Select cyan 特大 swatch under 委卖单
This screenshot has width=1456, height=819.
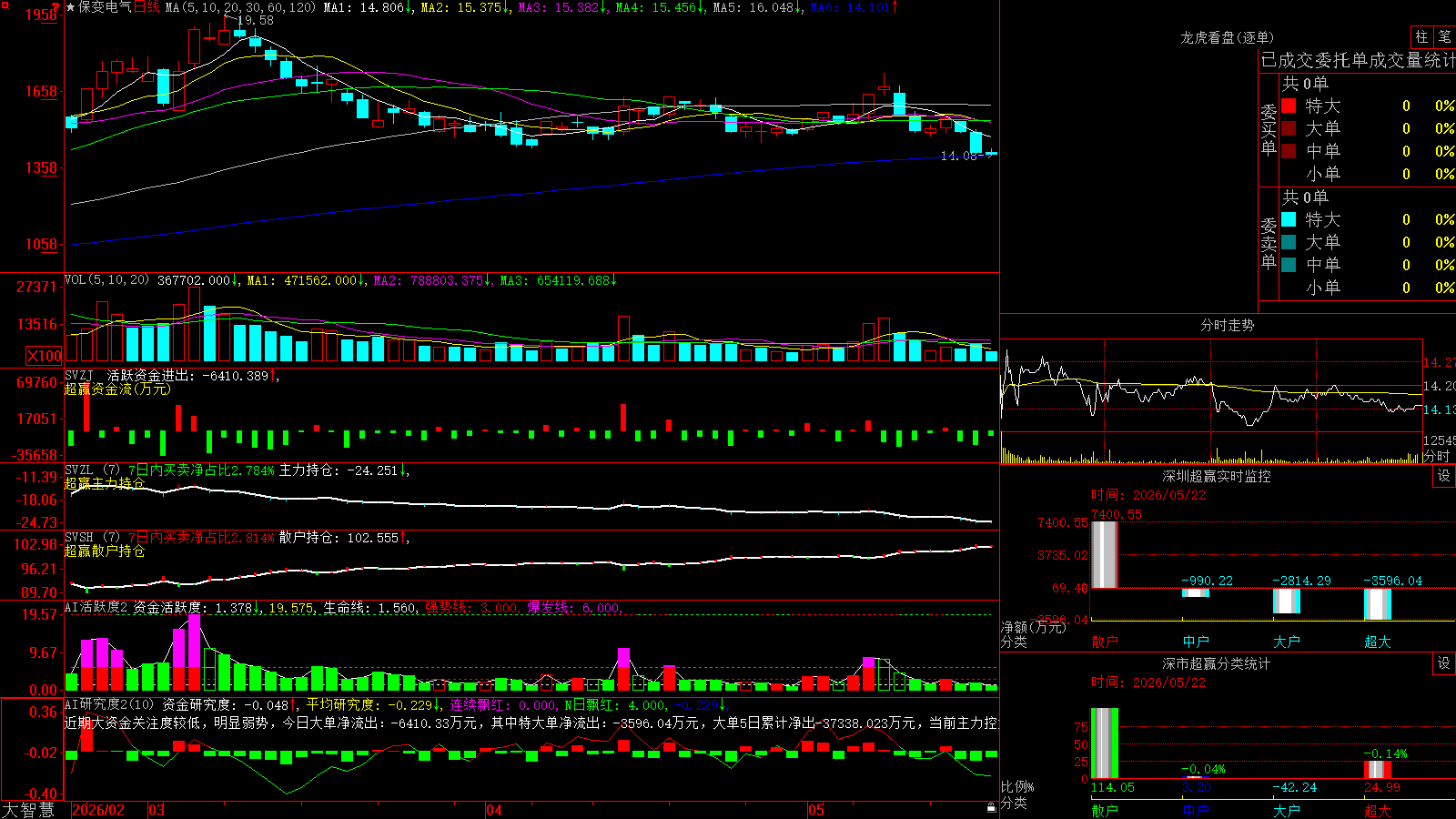coord(1289,219)
